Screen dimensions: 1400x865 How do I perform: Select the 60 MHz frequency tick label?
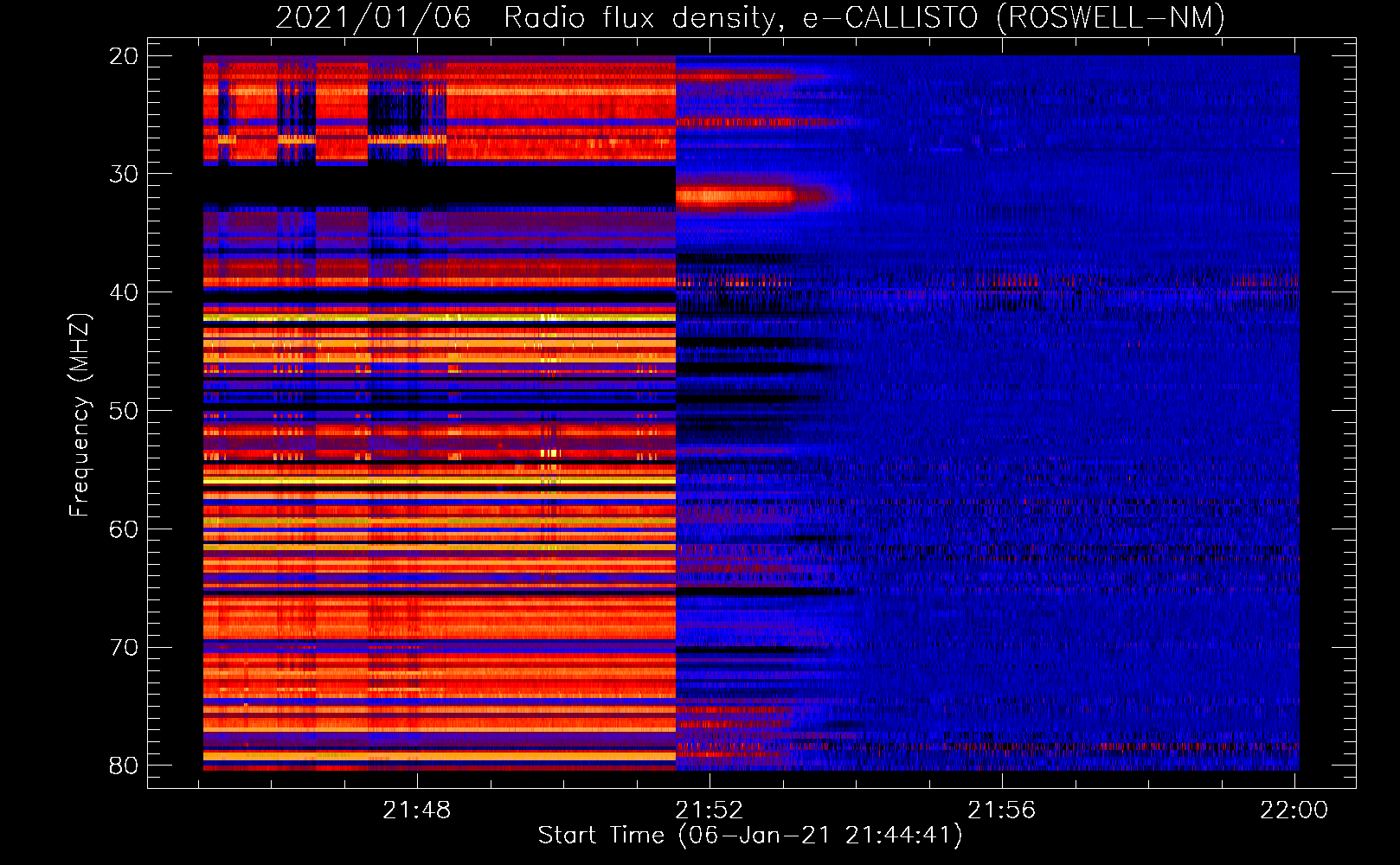pos(124,529)
